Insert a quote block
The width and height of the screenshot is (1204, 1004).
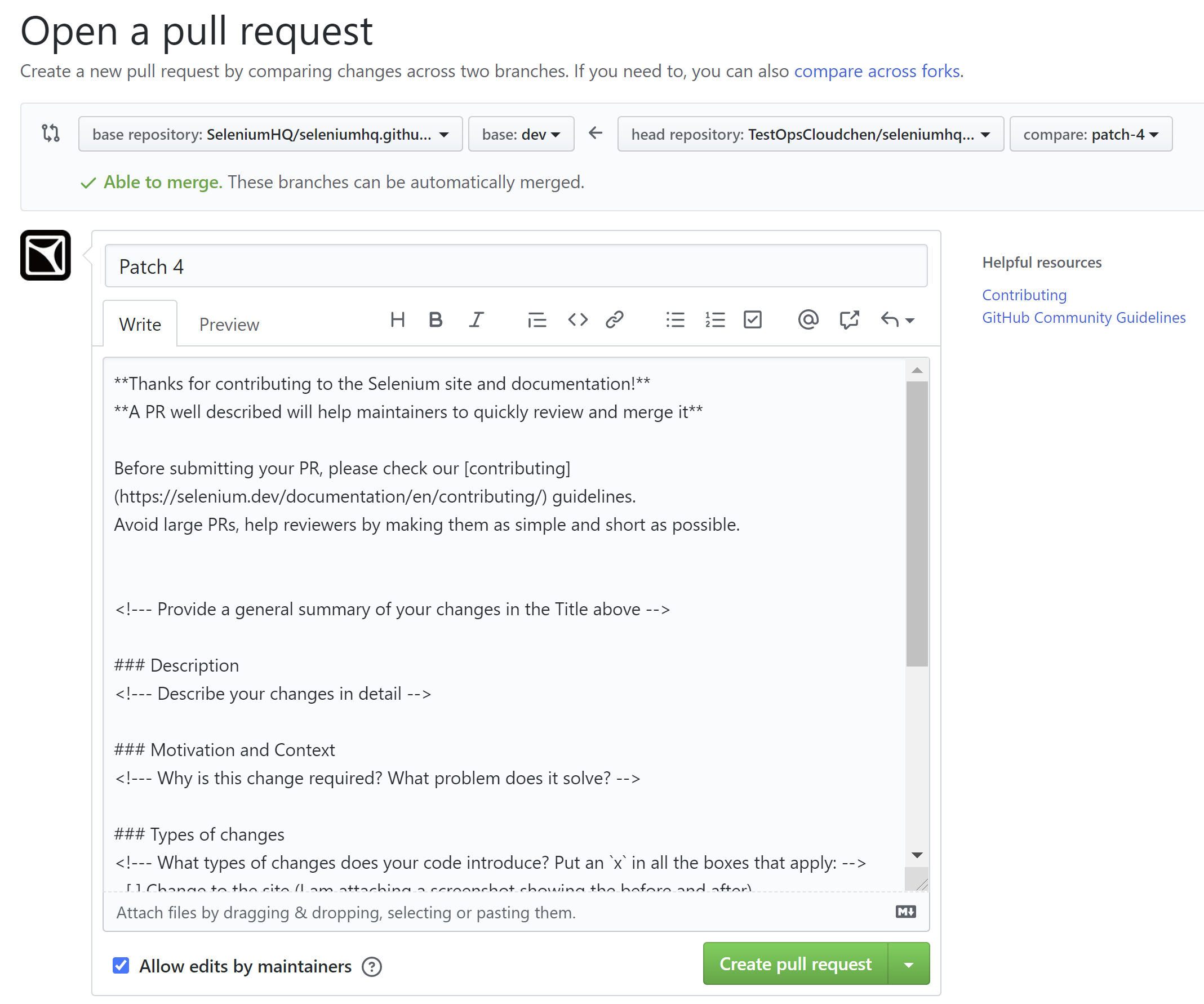(536, 319)
